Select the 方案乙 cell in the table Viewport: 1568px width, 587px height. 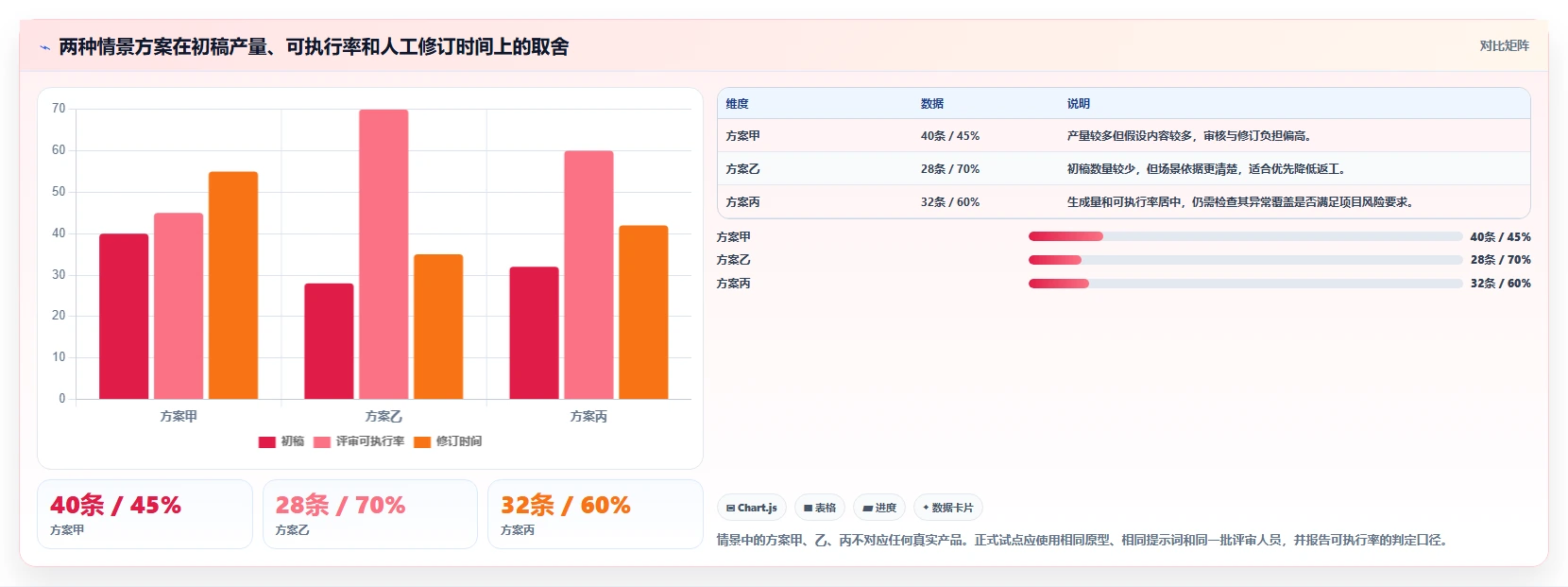[x=742, y=169]
